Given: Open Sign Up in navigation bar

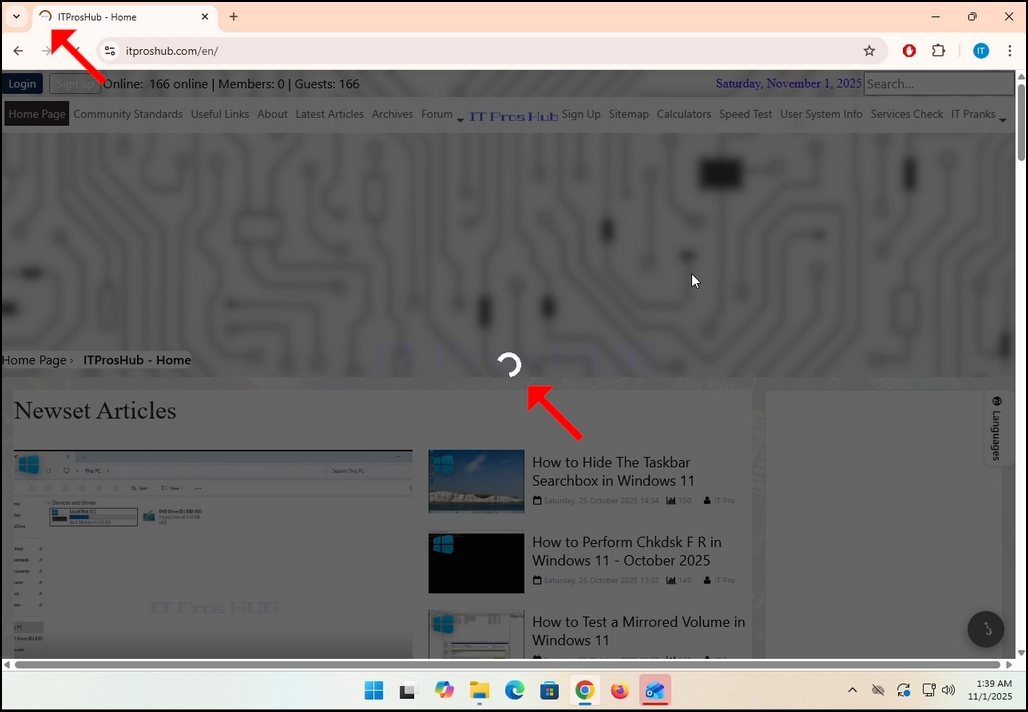Looking at the screenshot, I should click(581, 114).
